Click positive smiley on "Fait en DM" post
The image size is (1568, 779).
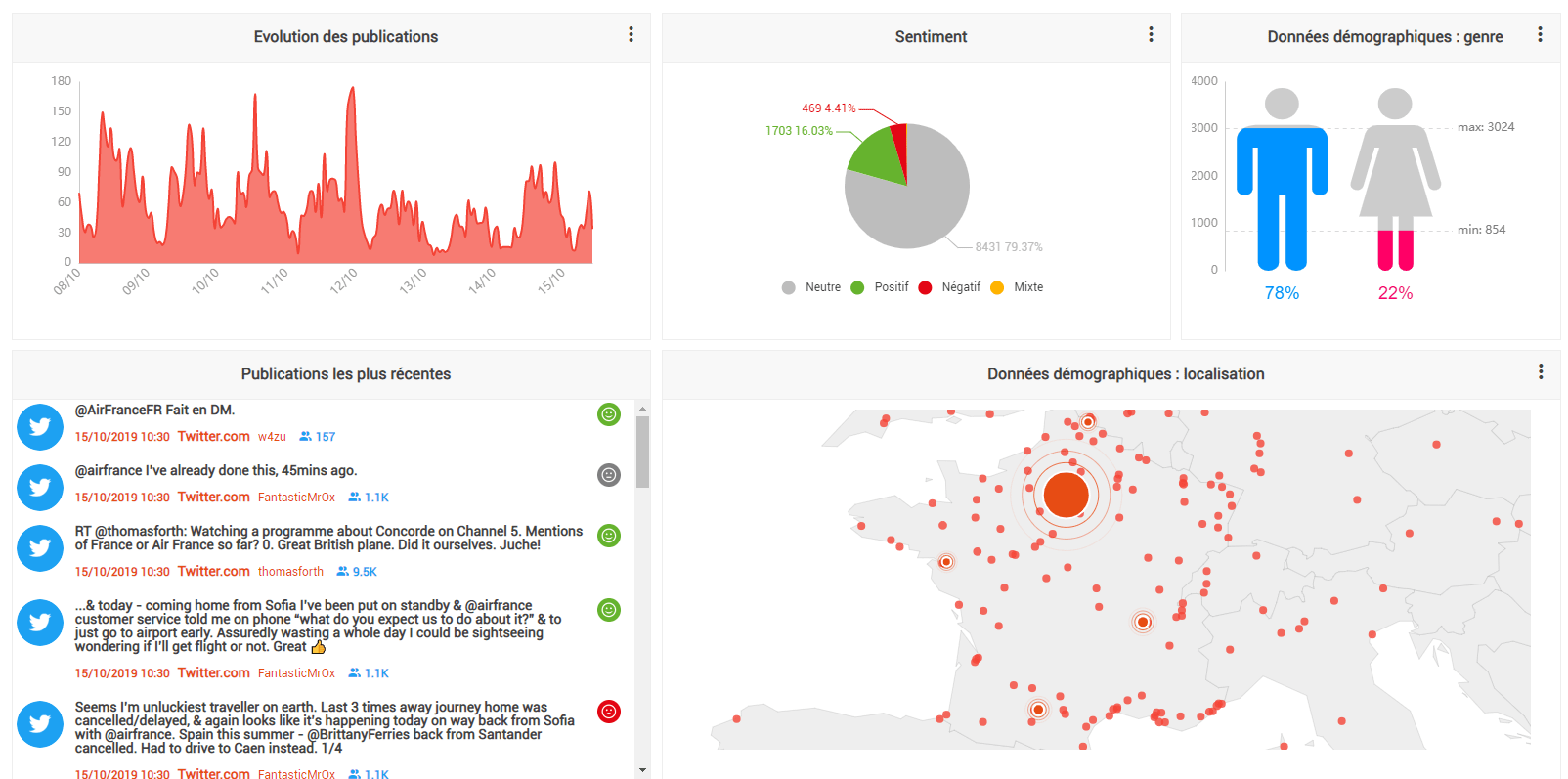tap(609, 414)
